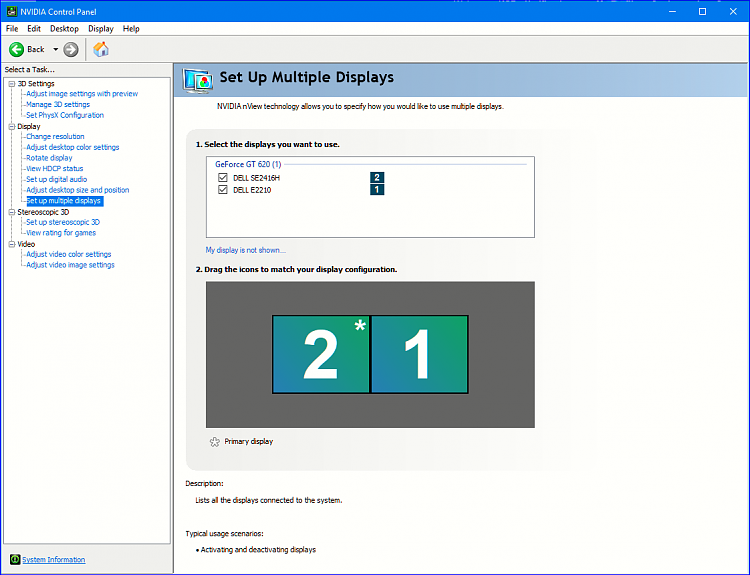
Task: Click the Display category label in tree
Action: [x=29, y=126]
